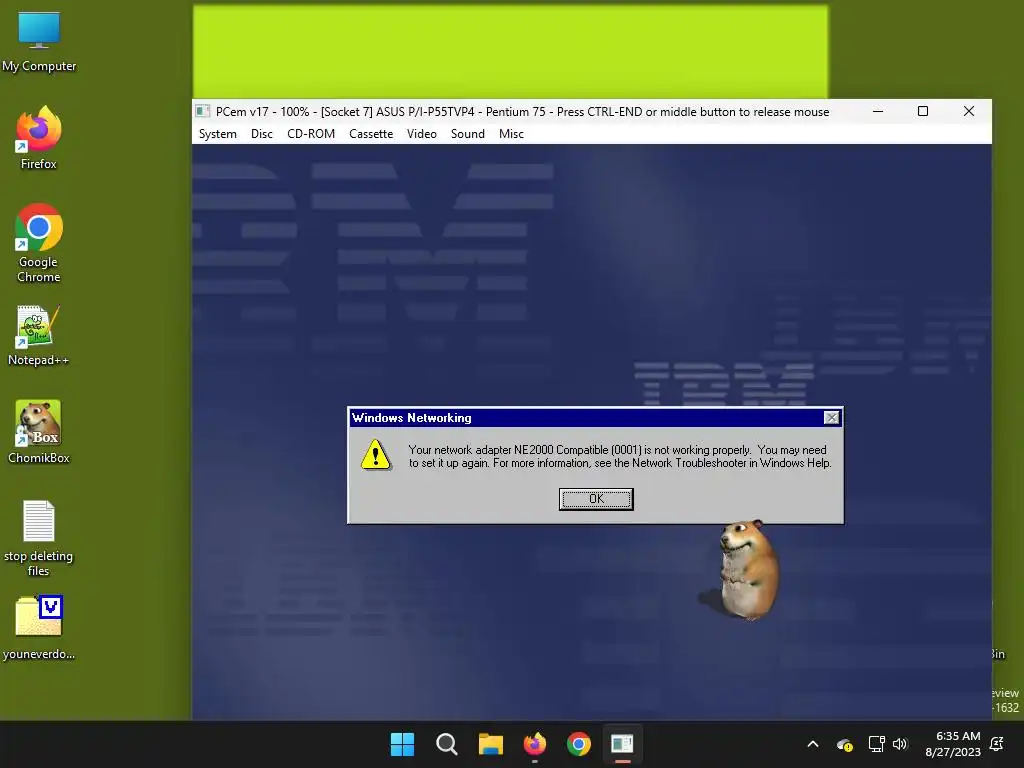Image resolution: width=1024 pixels, height=768 pixels.
Task: Switch to Firefox in the taskbar
Action: pos(535,744)
